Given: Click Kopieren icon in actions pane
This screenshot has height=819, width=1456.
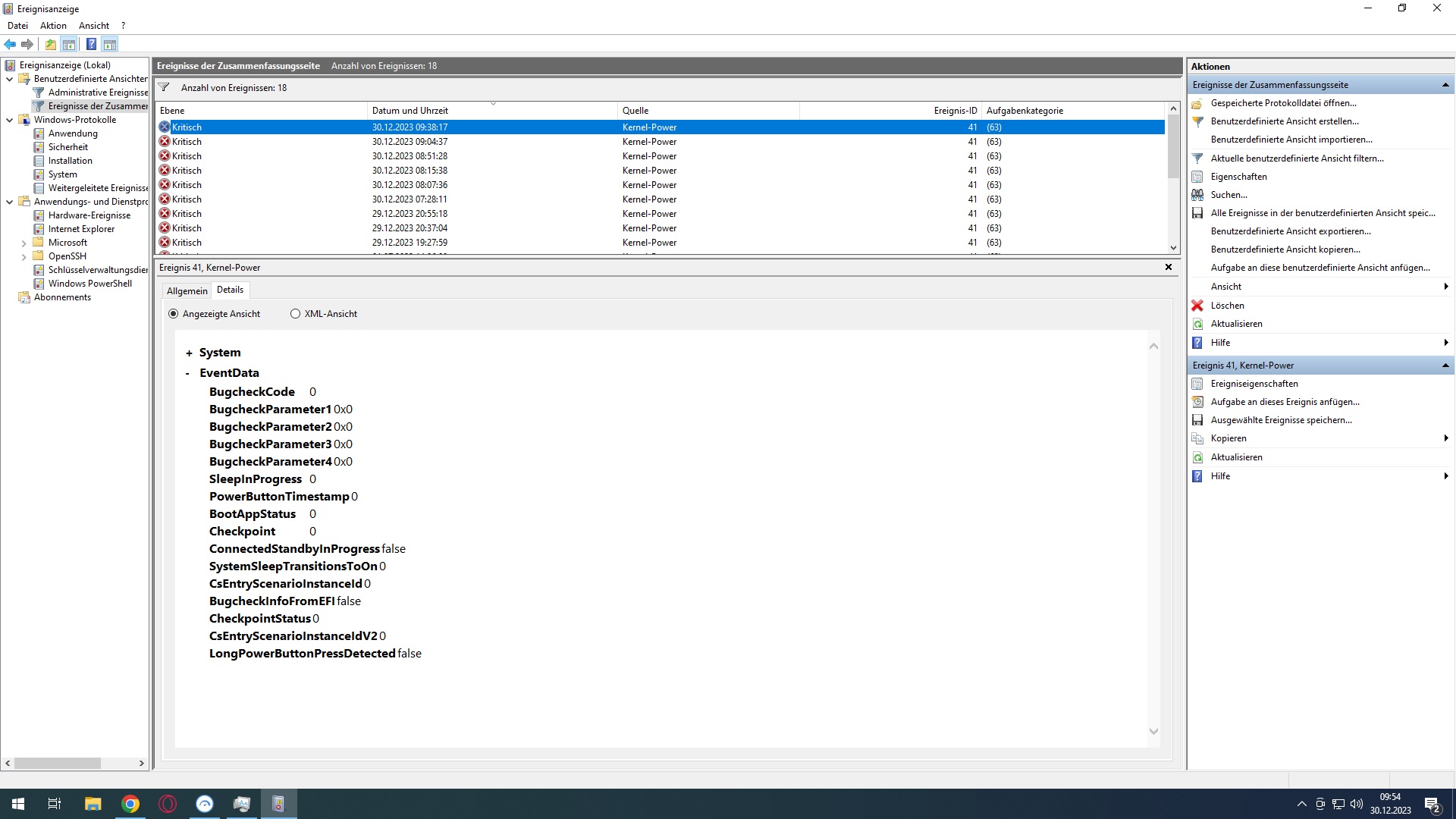Looking at the screenshot, I should coord(1197,438).
